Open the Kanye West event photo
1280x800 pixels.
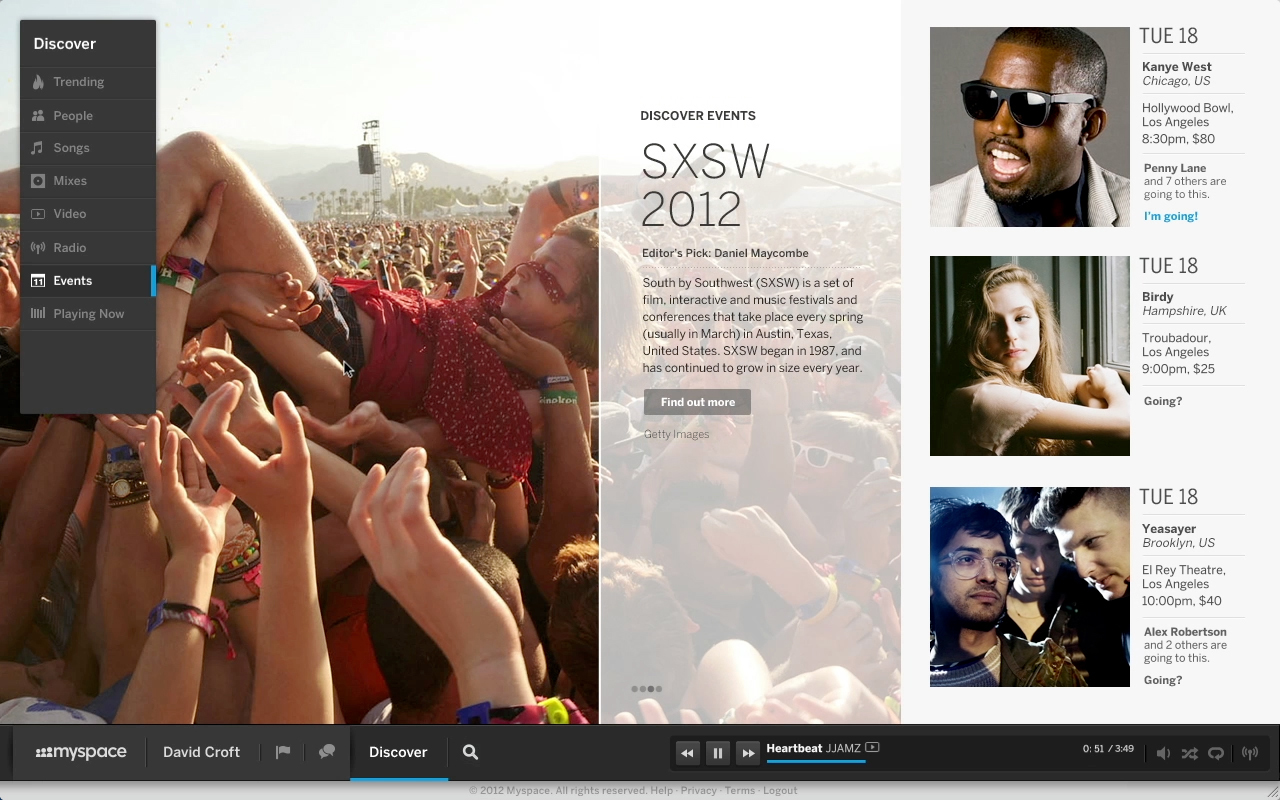[1030, 127]
